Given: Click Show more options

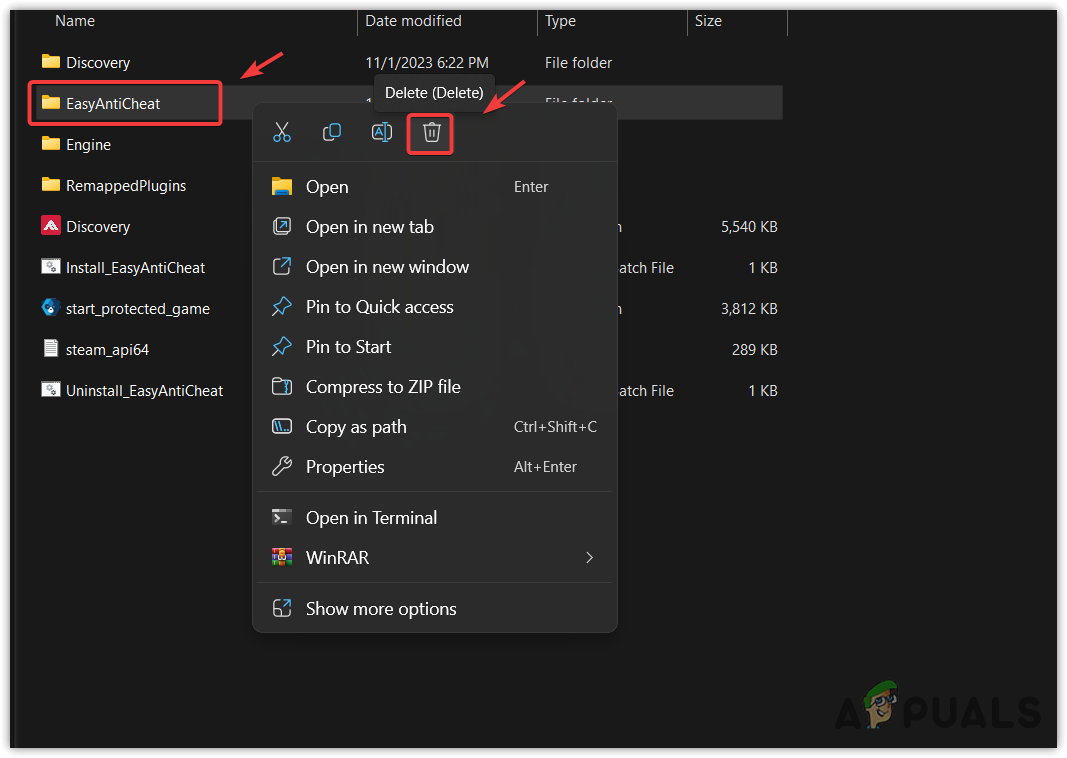Looking at the screenshot, I should tap(435, 609).
